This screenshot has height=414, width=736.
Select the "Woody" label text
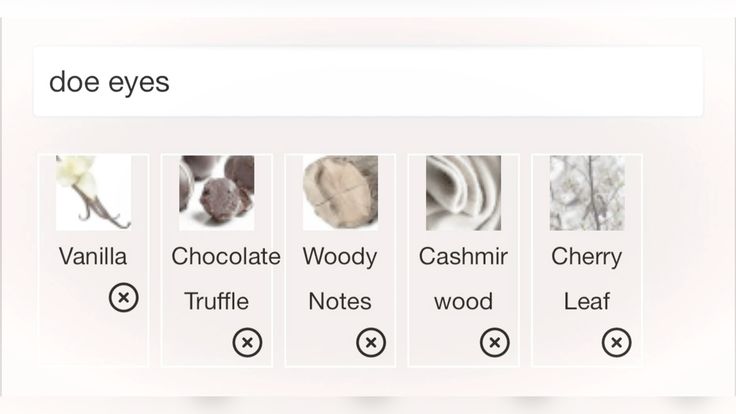pos(340,256)
